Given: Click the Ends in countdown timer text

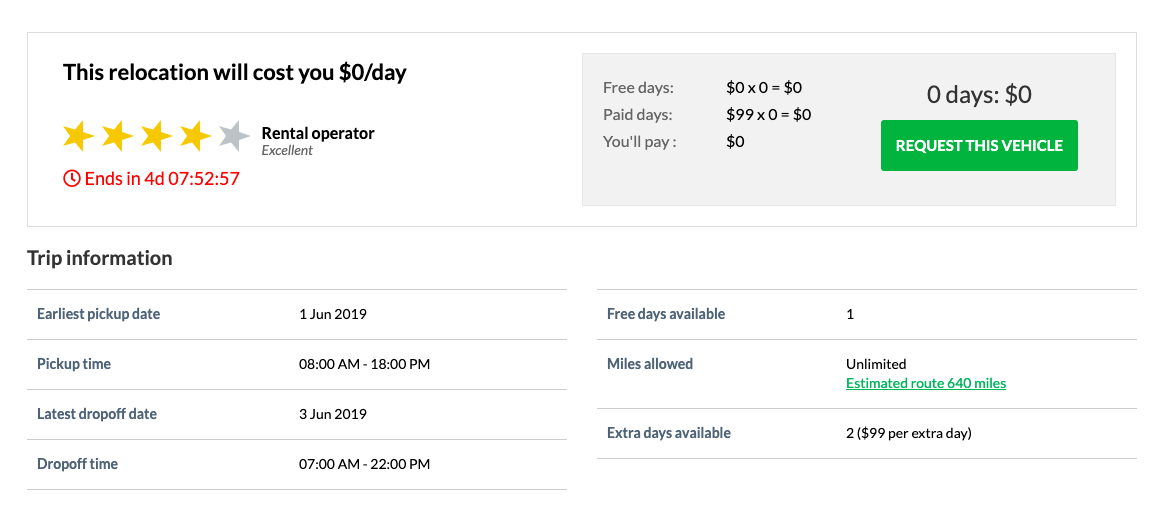Looking at the screenshot, I should pos(162,179).
